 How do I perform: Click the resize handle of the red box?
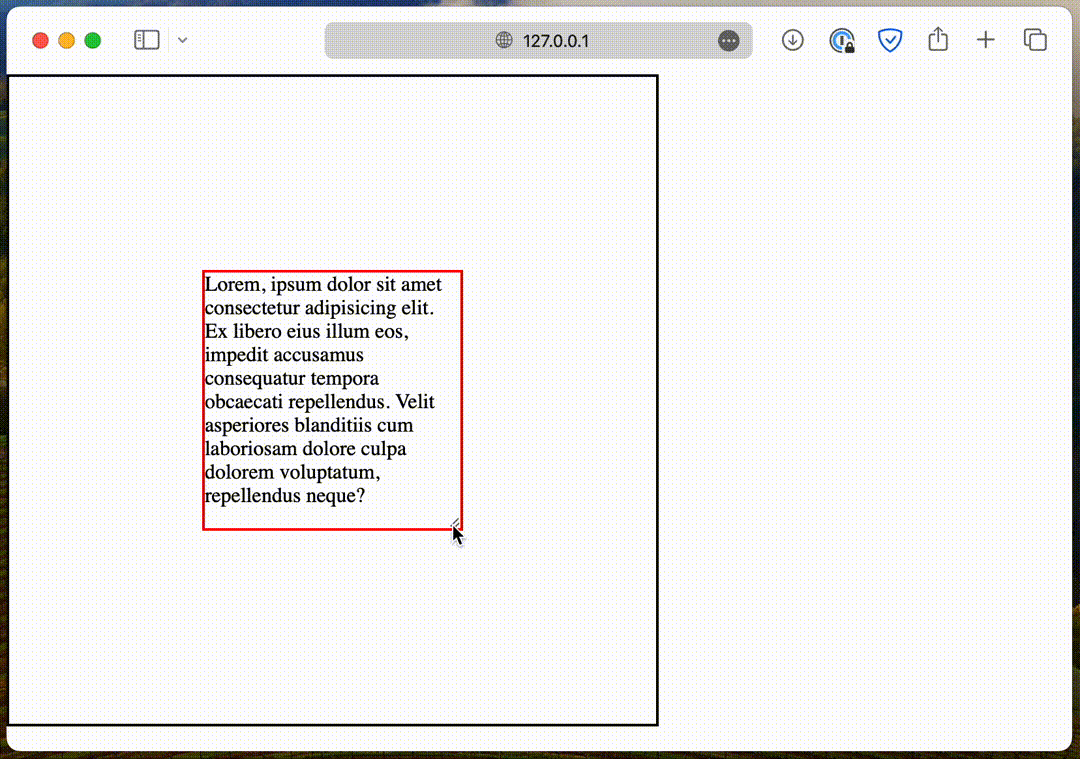point(455,523)
